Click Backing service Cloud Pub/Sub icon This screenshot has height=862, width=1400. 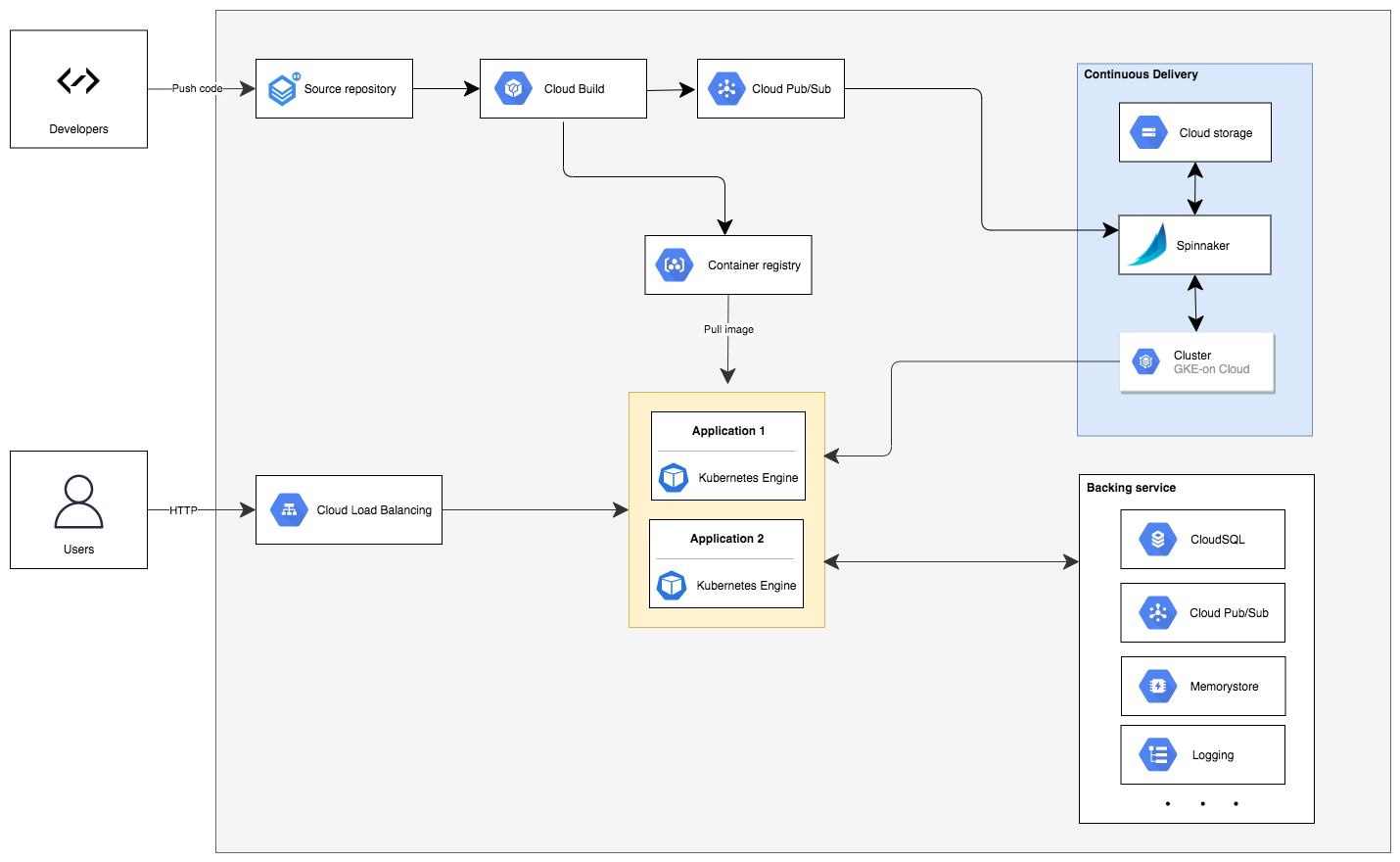pyautogui.click(x=1158, y=612)
